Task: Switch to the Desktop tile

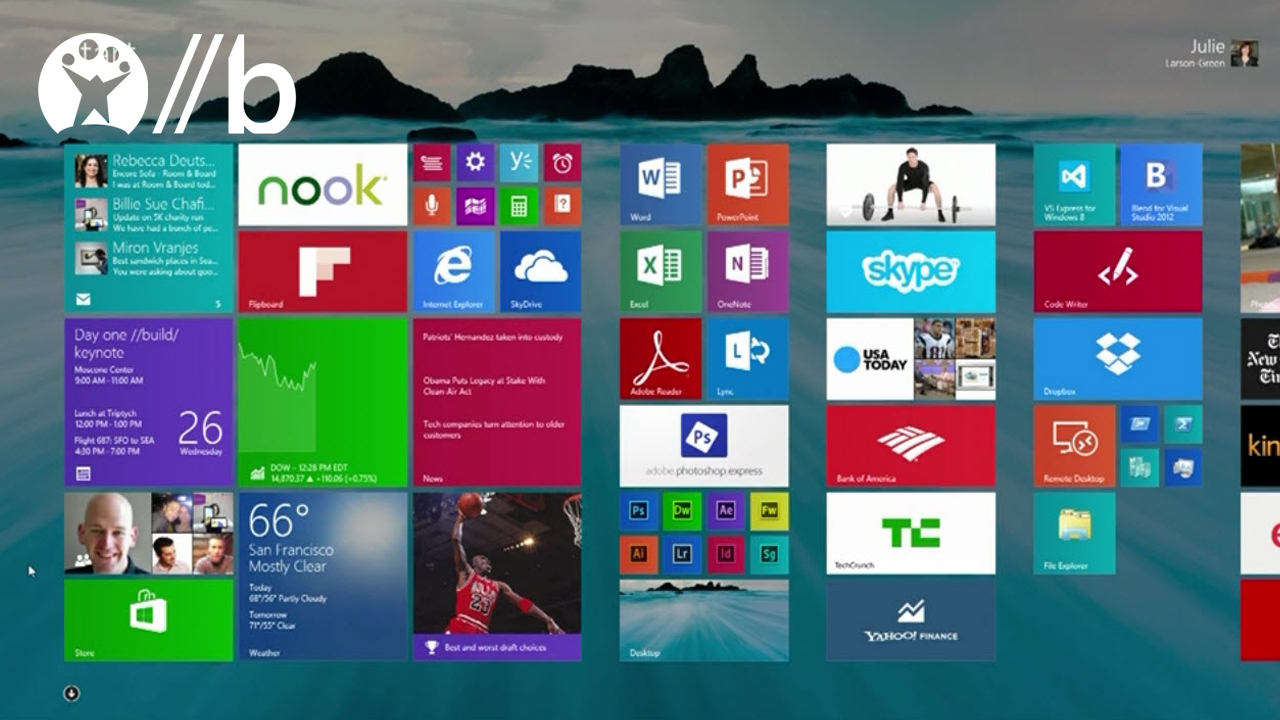Action: tap(703, 620)
